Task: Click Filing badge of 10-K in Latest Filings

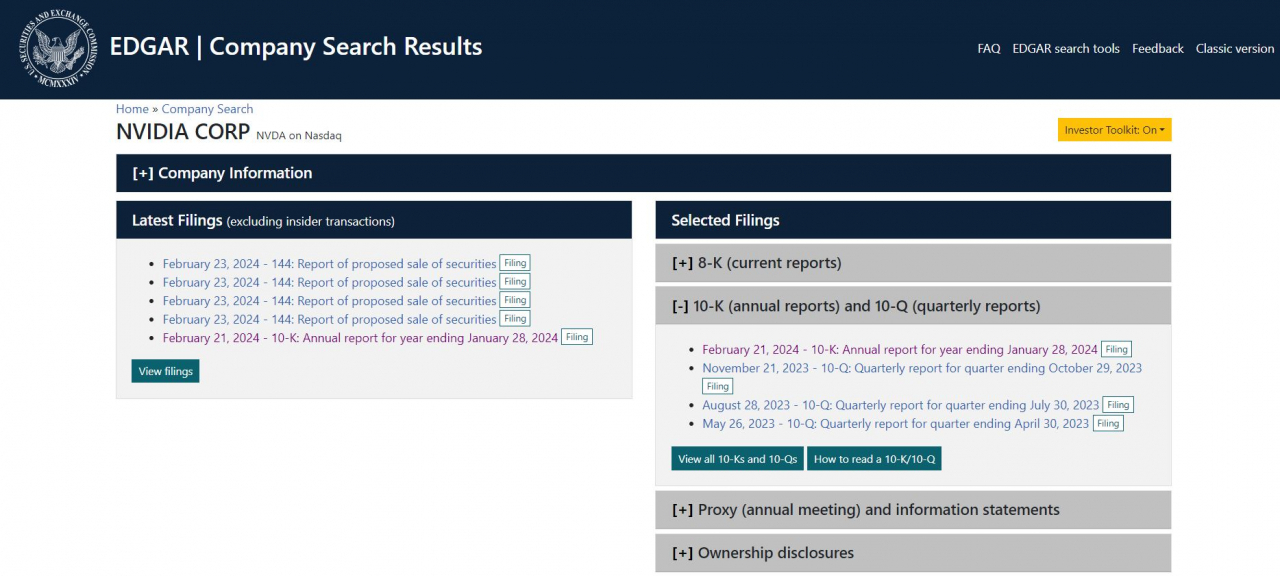Action: click(x=577, y=337)
